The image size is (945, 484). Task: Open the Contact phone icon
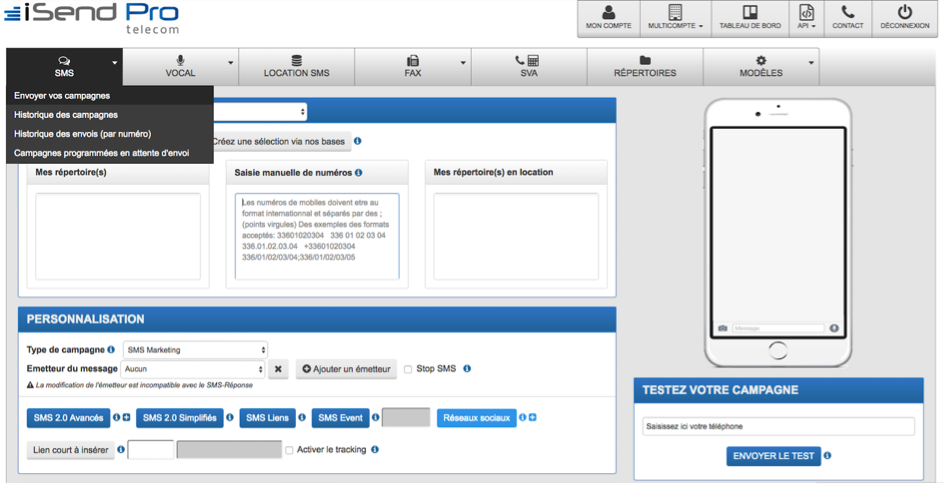tap(847, 13)
